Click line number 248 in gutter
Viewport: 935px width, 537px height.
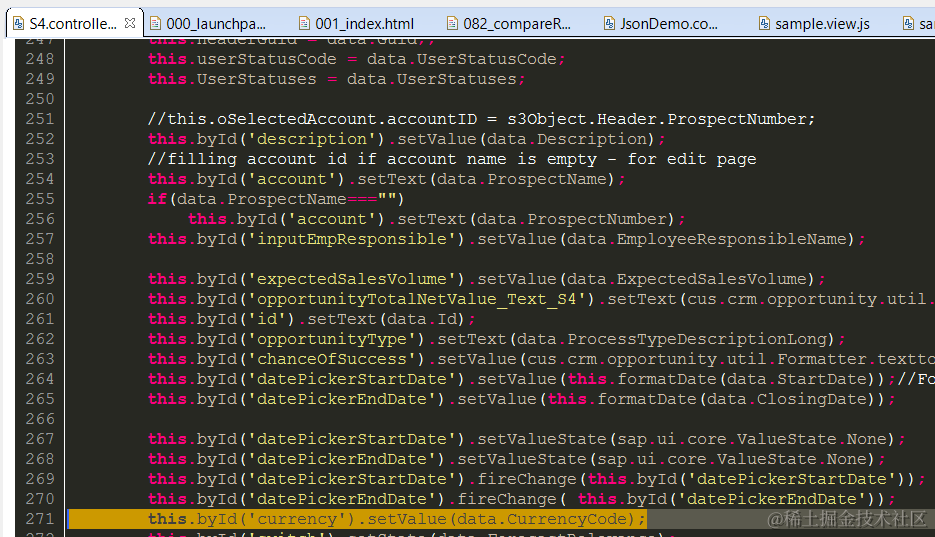[39, 59]
